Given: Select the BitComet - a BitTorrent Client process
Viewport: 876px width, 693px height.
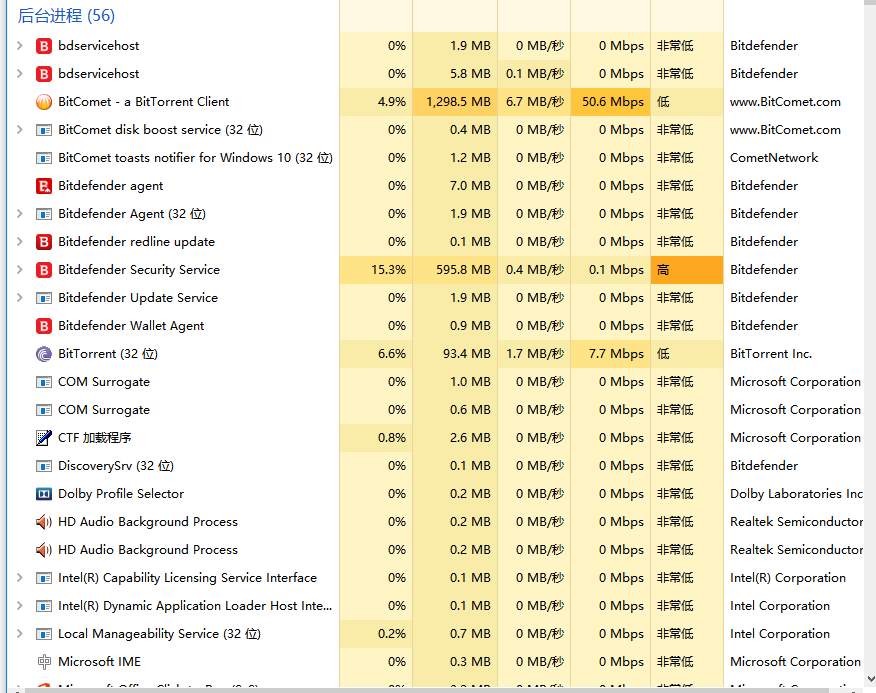Looking at the screenshot, I should (x=144, y=102).
